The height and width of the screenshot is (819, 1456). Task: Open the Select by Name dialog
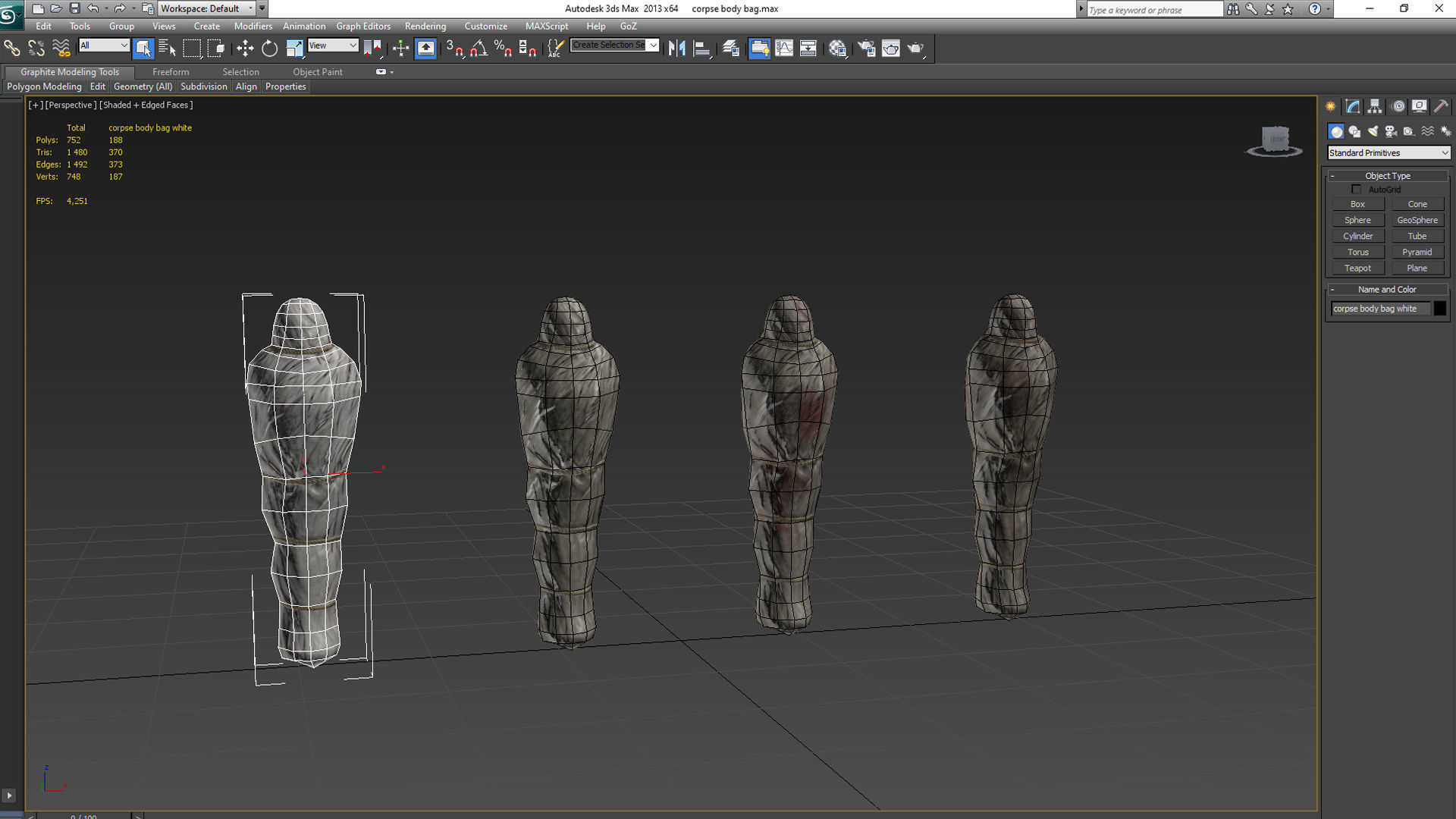click(x=168, y=49)
